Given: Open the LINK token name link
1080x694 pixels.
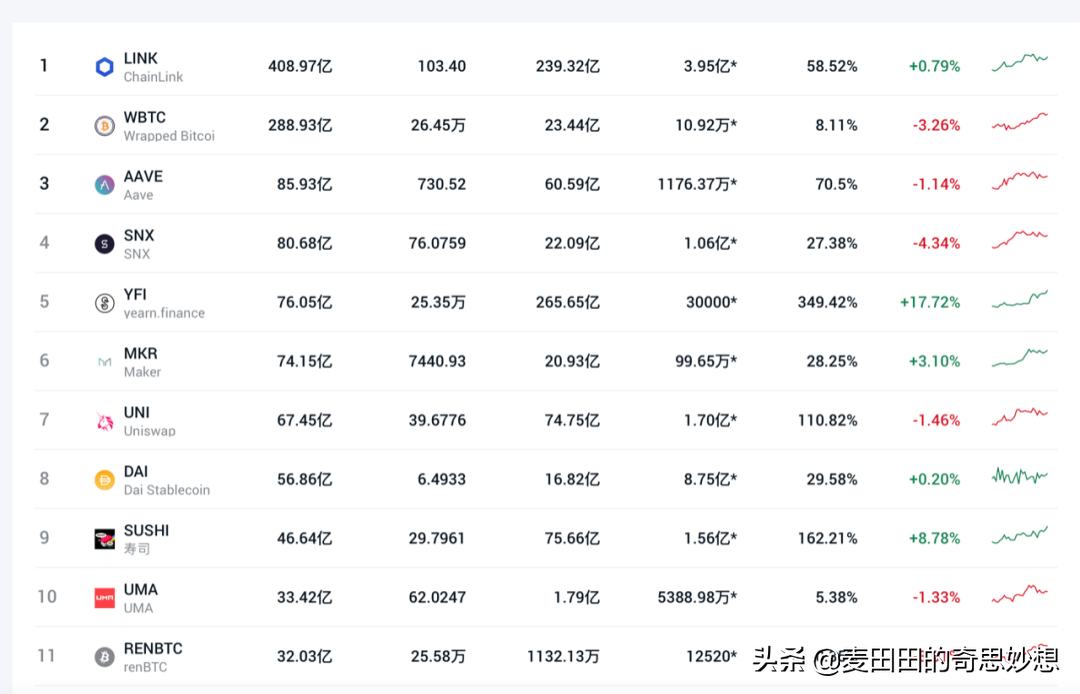Looking at the screenshot, I should point(141,58).
